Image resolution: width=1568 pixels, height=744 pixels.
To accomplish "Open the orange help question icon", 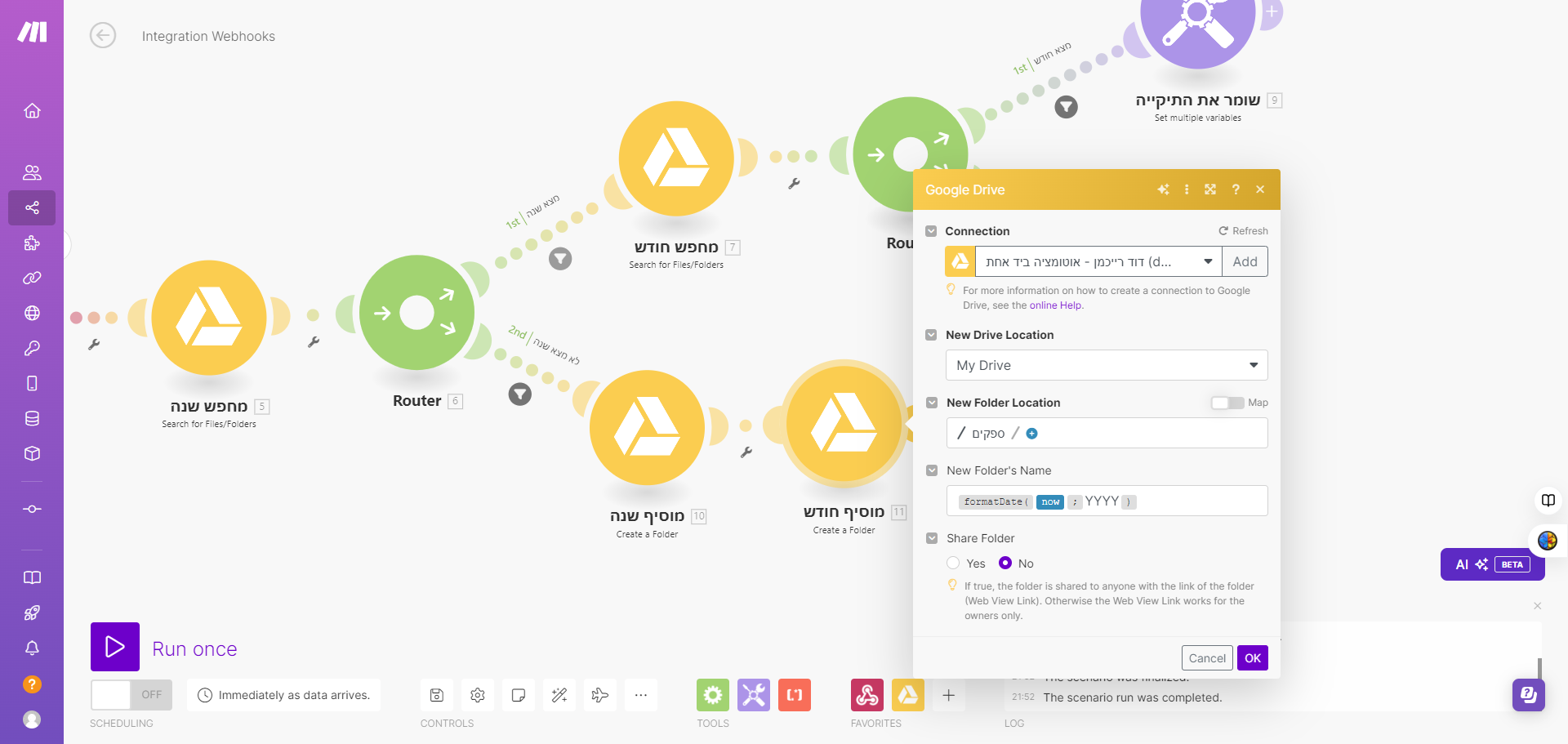I will tap(32, 684).
